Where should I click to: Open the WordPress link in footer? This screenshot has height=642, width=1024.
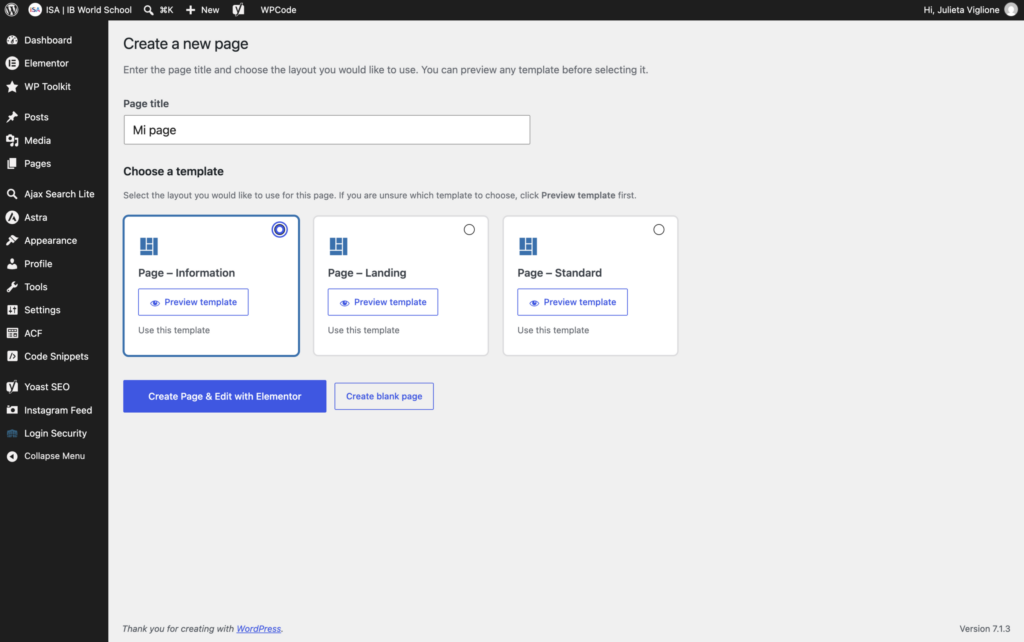point(259,629)
